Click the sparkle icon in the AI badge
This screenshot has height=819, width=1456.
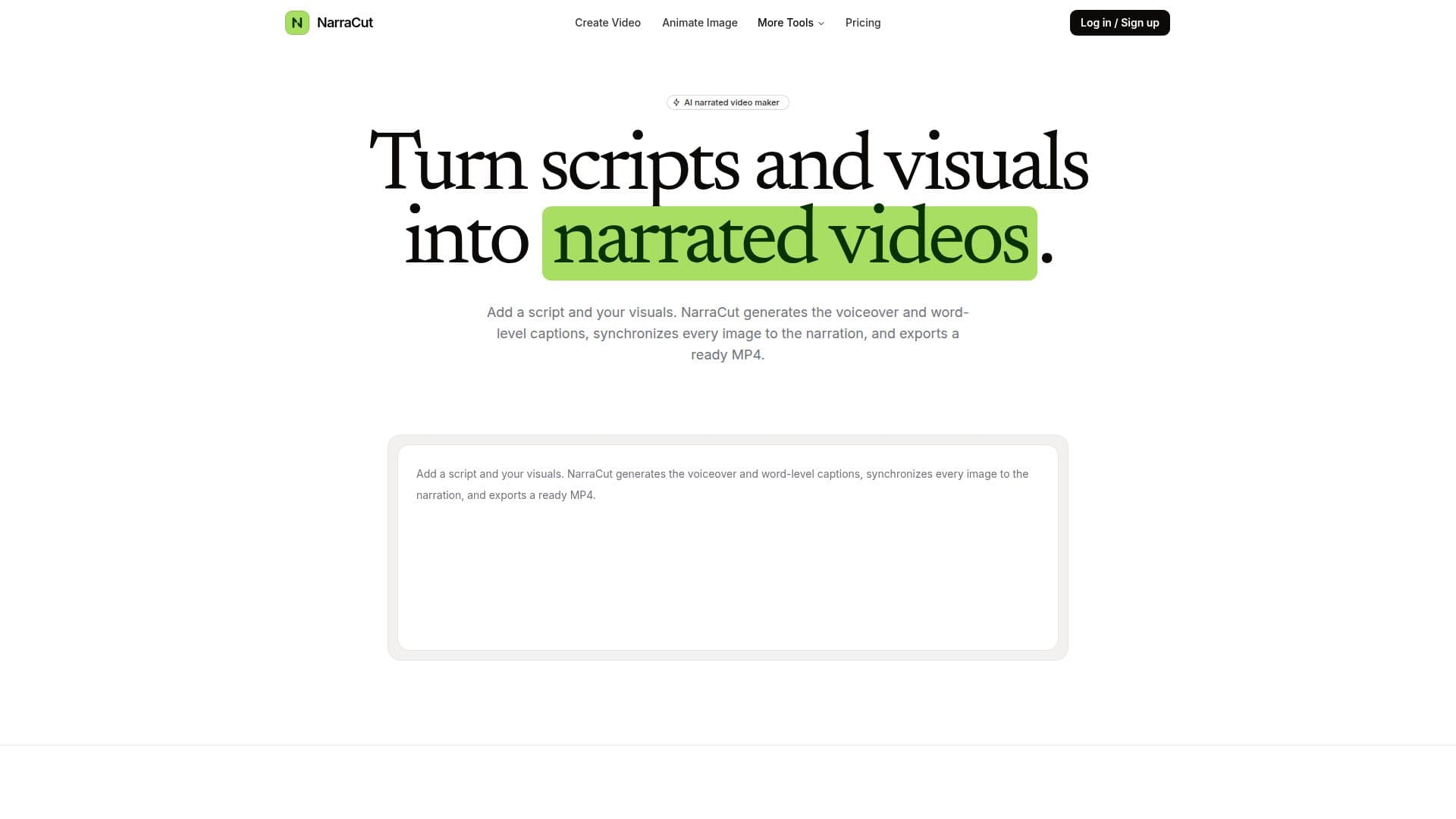pos(676,102)
